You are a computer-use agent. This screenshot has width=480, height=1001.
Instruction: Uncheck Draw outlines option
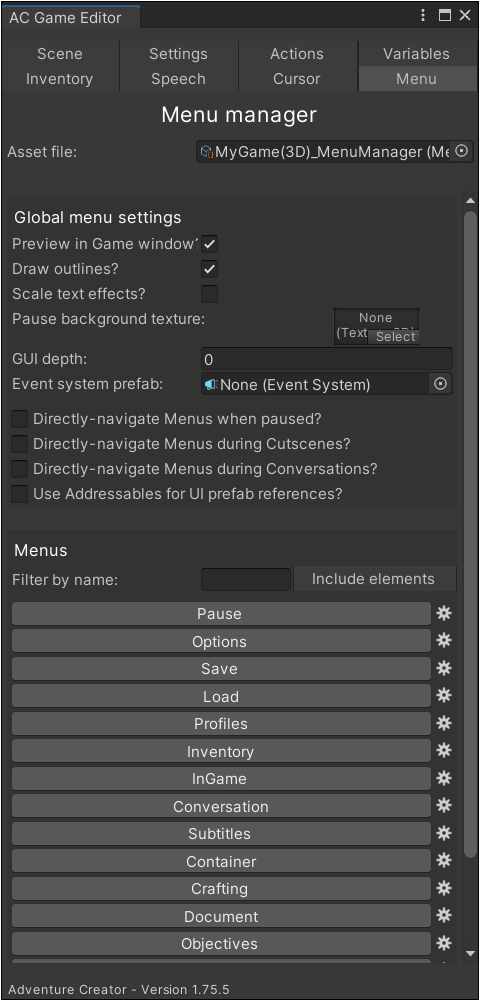(209, 269)
